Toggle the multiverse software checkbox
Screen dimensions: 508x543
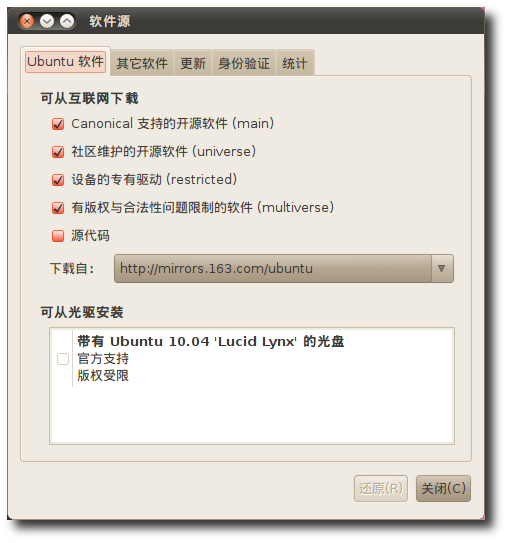coord(58,208)
